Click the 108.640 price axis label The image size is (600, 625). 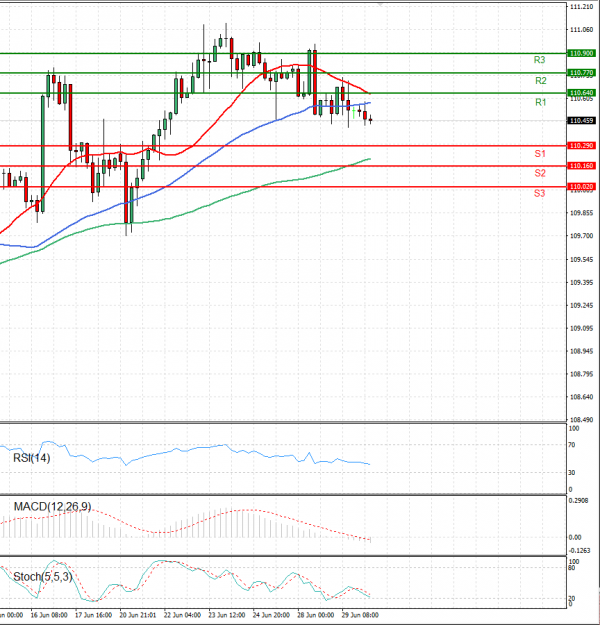(x=581, y=397)
